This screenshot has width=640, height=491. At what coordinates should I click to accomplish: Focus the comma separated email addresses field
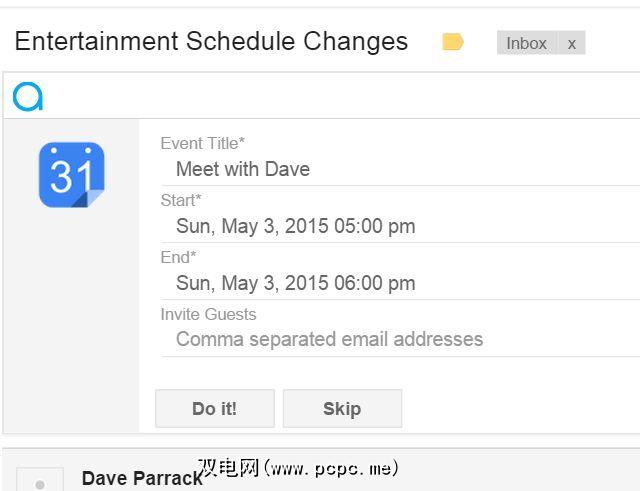coord(400,339)
